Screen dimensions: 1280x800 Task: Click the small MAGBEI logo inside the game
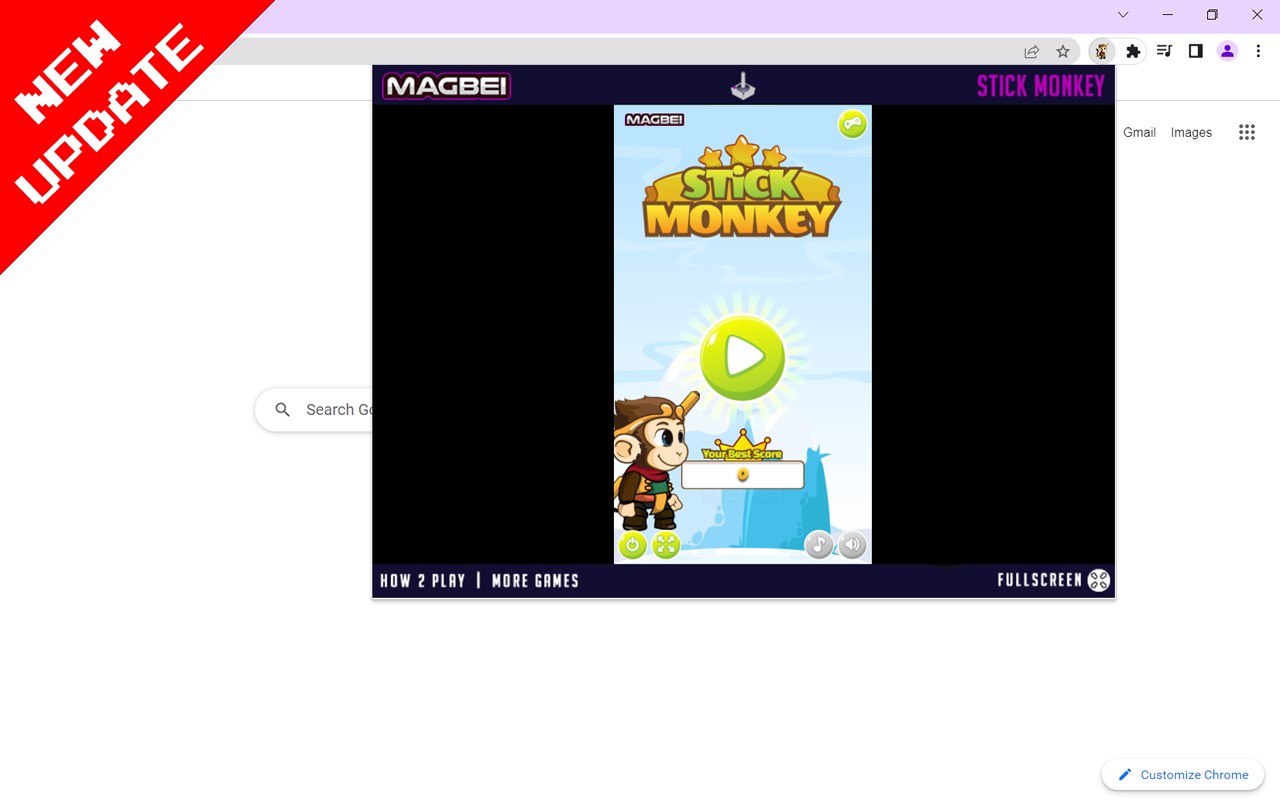coord(654,120)
